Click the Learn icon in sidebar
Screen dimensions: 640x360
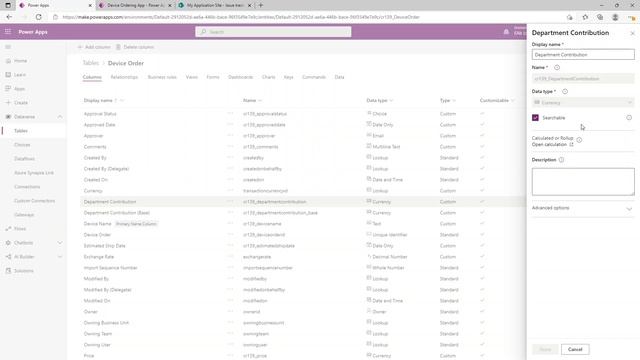(x=8, y=75)
